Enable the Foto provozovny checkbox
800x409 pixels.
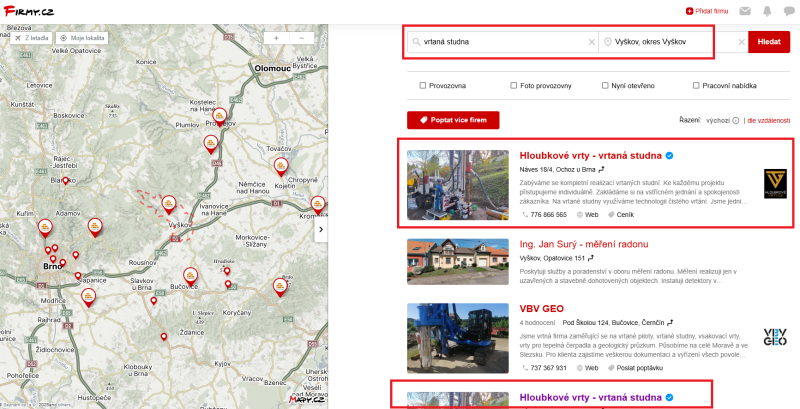coord(514,86)
